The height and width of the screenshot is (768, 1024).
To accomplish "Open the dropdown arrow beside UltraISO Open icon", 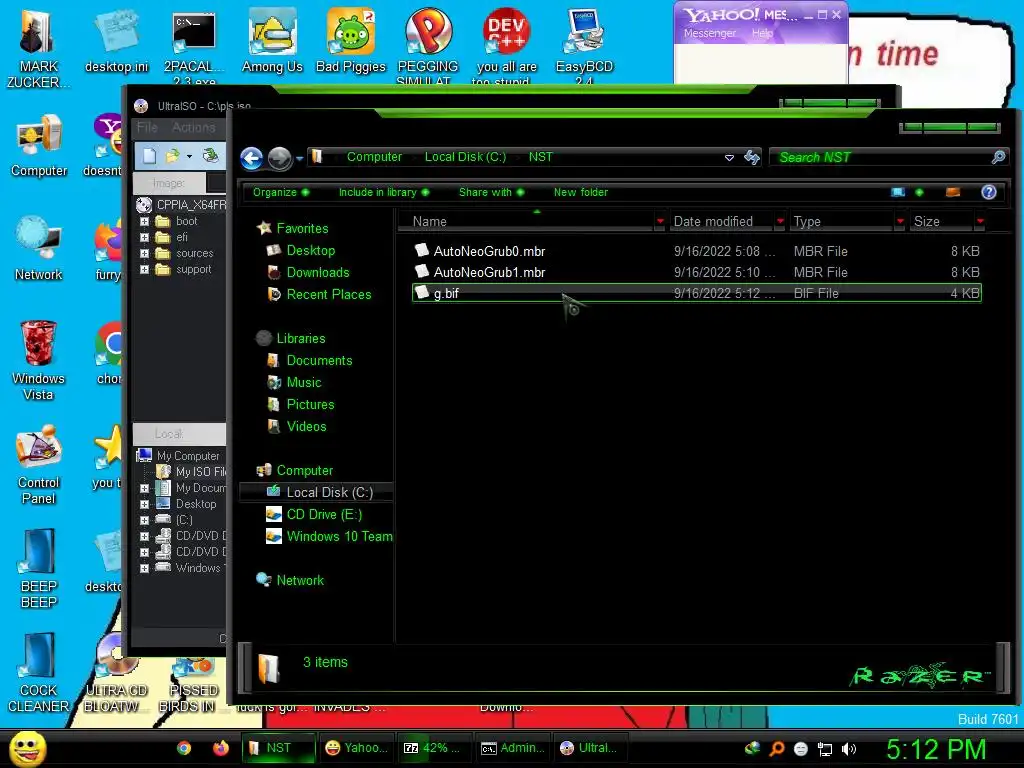I will click(189, 156).
